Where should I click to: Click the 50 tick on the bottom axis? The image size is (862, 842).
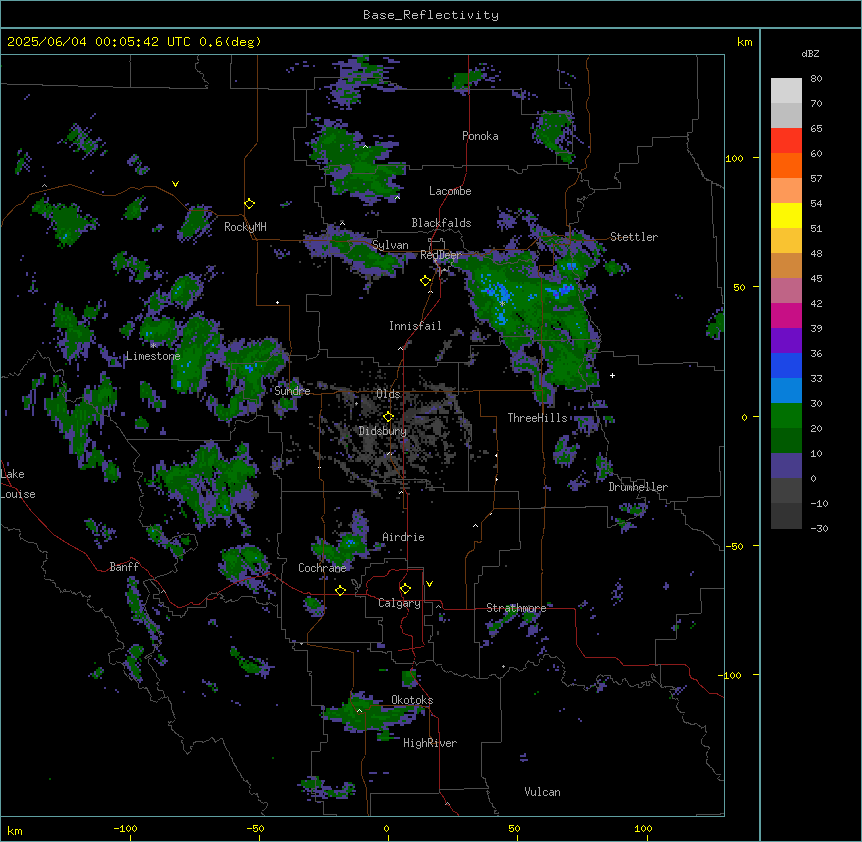(514, 828)
